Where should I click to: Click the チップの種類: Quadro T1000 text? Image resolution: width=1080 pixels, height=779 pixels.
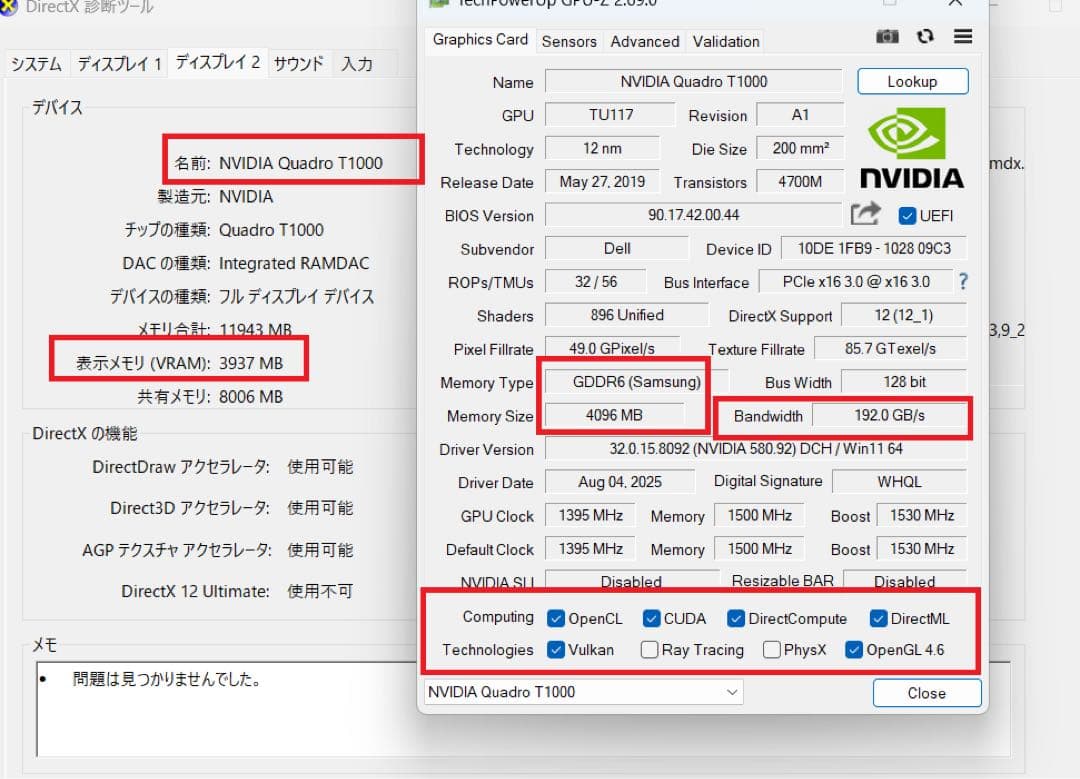(x=223, y=230)
